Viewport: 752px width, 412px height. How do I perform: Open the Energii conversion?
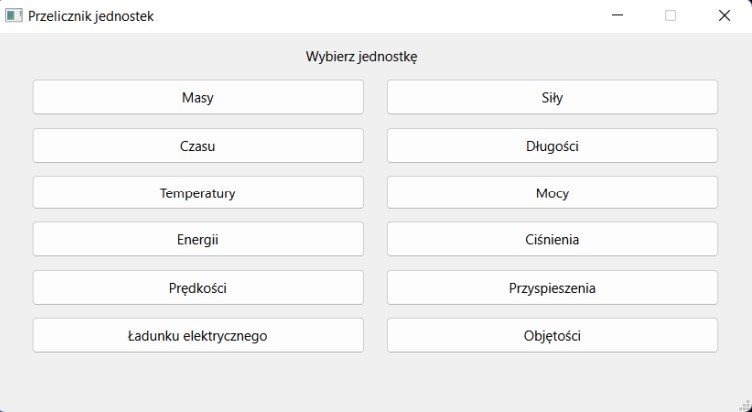pyautogui.click(x=198, y=239)
